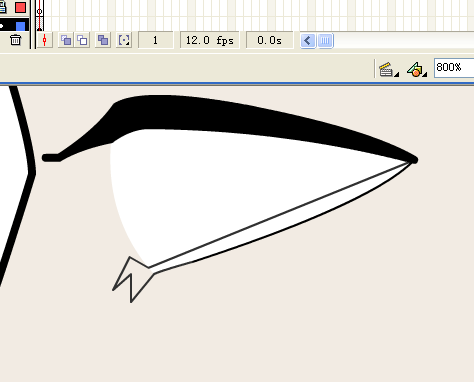
Task: Click the timeline scroll left arrow
Action: coord(308,41)
